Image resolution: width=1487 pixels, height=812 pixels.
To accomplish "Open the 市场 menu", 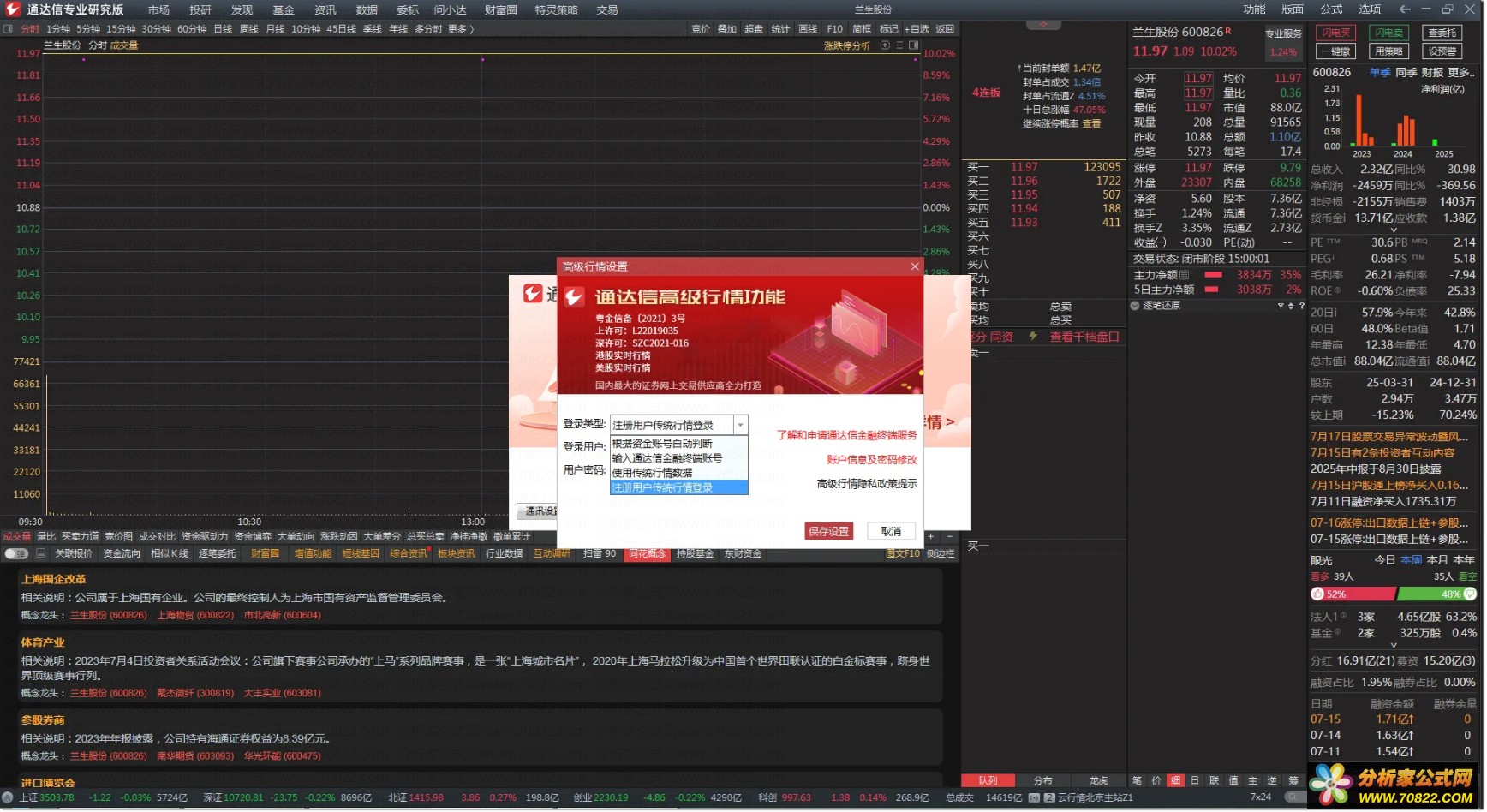I will 158,9.
